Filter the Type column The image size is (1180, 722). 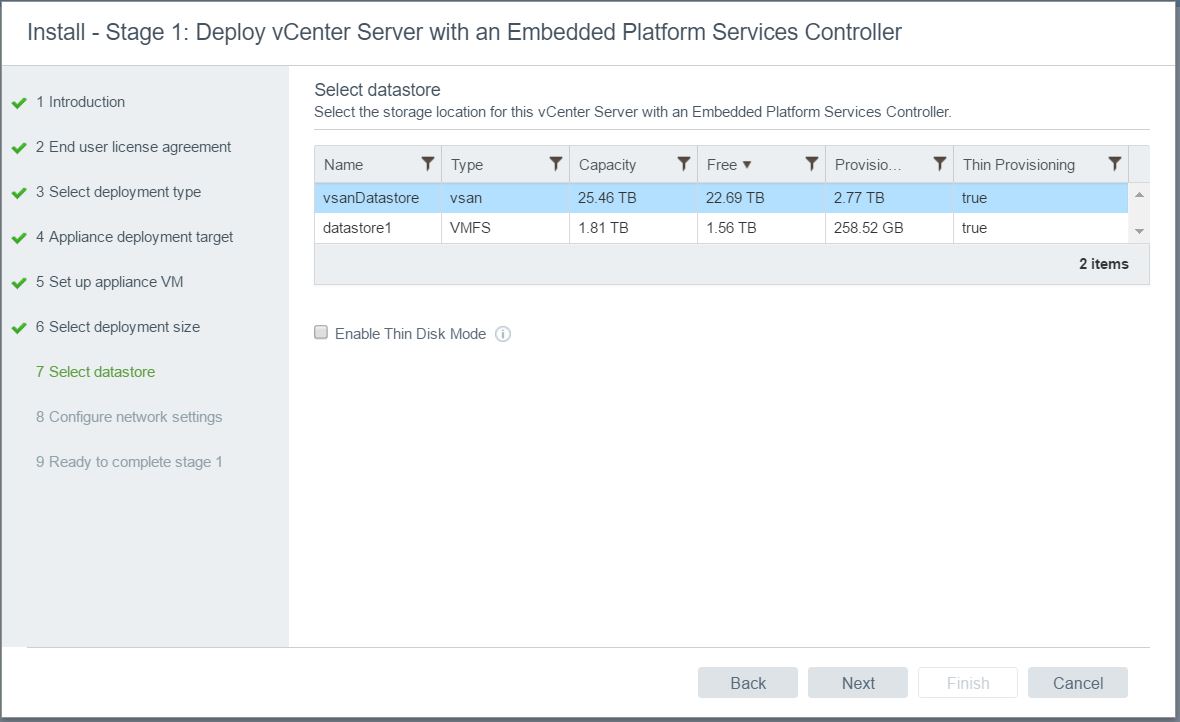click(555, 163)
